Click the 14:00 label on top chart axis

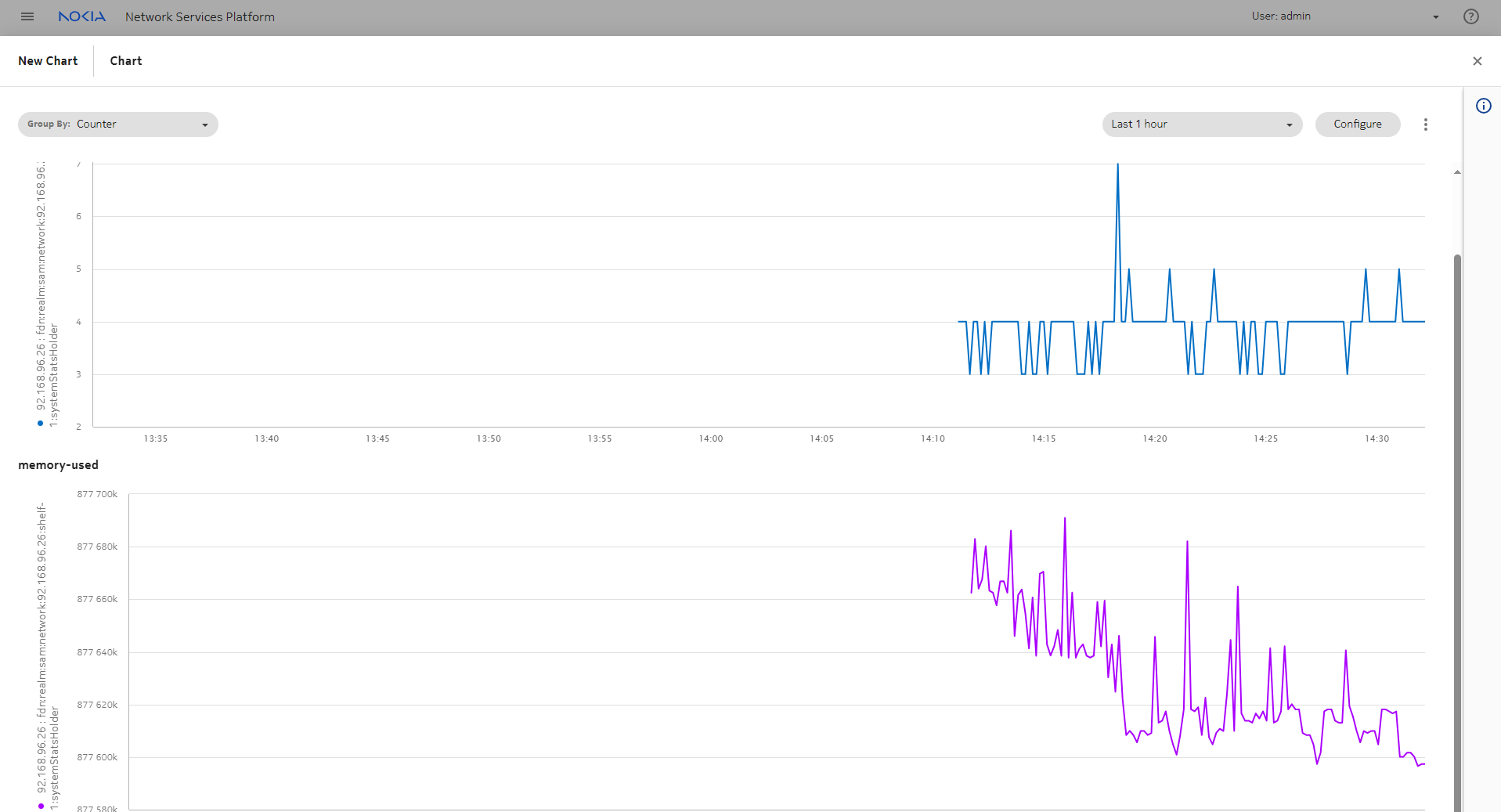(x=710, y=438)
